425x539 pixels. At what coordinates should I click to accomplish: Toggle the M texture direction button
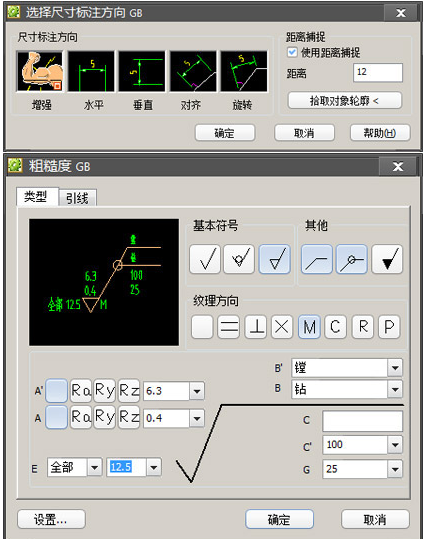click(x=309, y=327)
